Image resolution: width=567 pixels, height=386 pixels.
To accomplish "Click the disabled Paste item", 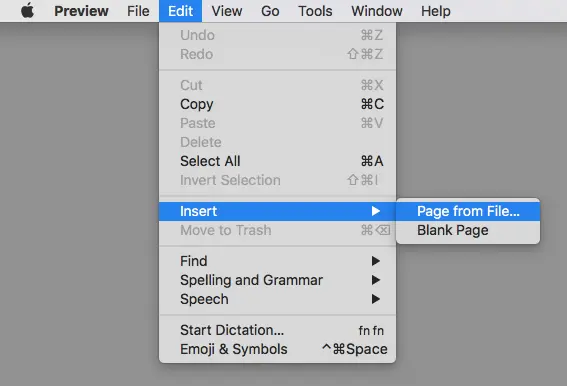I will click(x=277, y=123).
